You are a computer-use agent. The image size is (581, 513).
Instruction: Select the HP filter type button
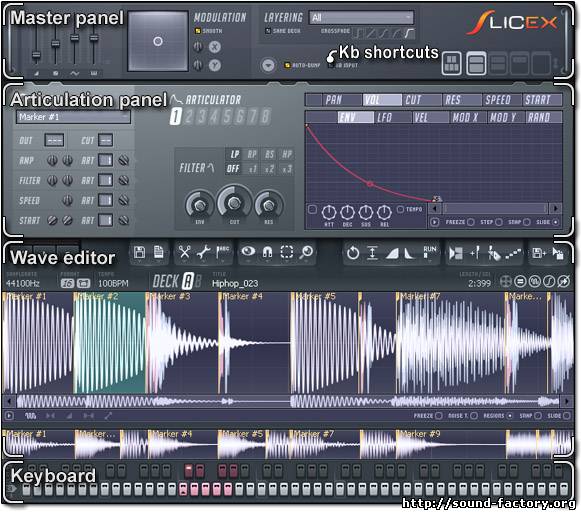pyautogui.click(x=287, y=155)
